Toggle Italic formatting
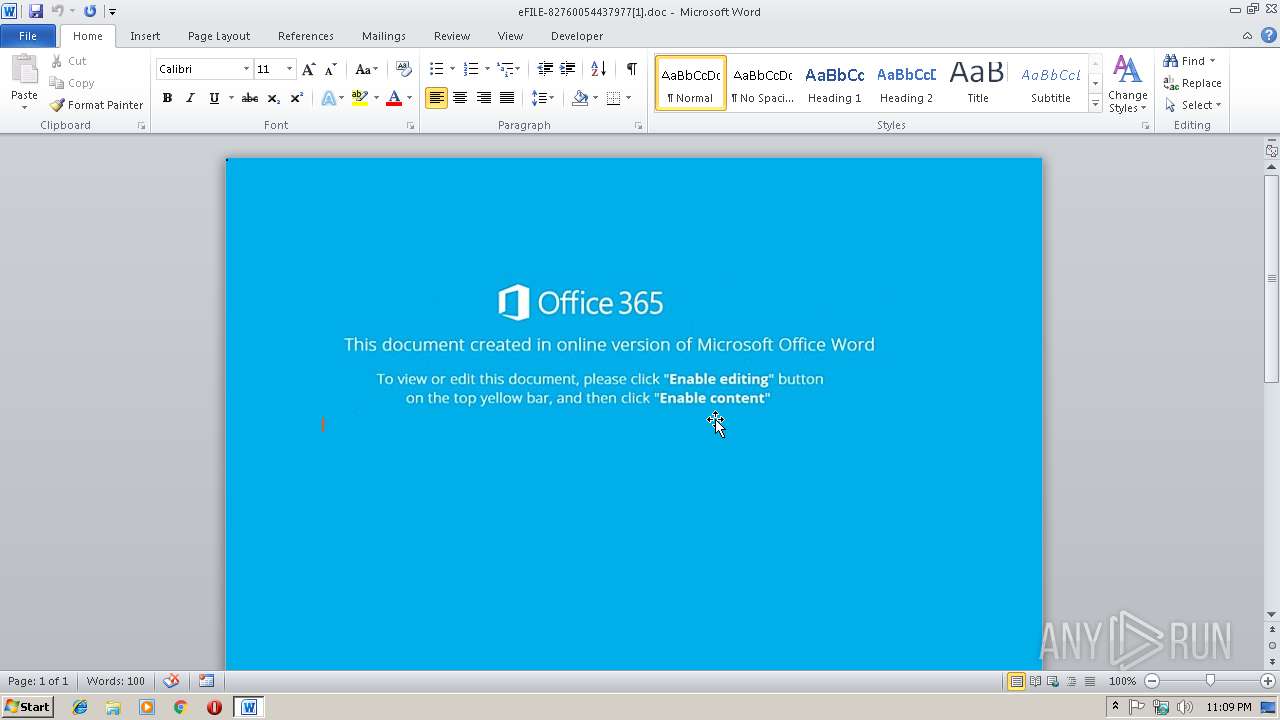The width and height of the screenshot is (1280, 720). [x=190, y=98]
